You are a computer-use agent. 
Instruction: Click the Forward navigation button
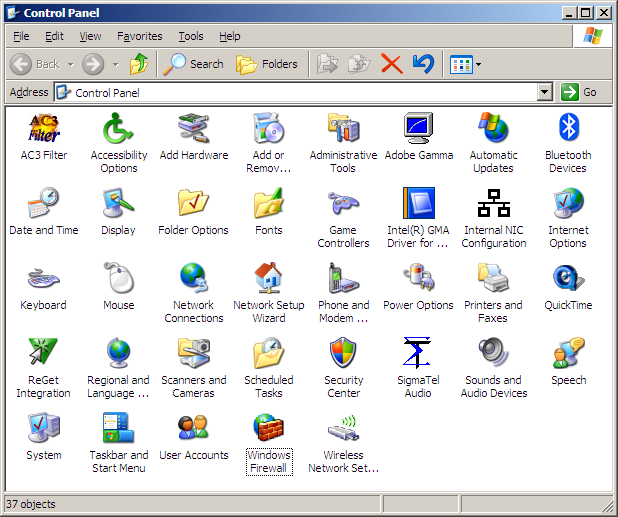click(93, 64)
